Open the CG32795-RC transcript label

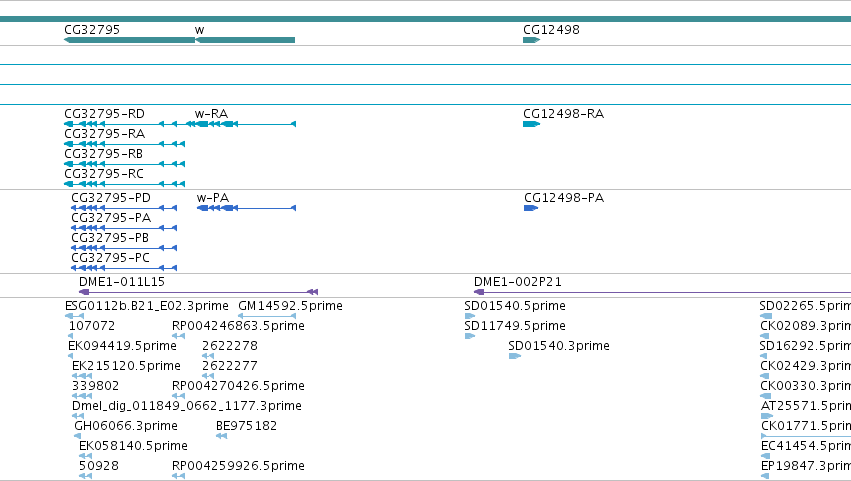click(x=104, y=174)
